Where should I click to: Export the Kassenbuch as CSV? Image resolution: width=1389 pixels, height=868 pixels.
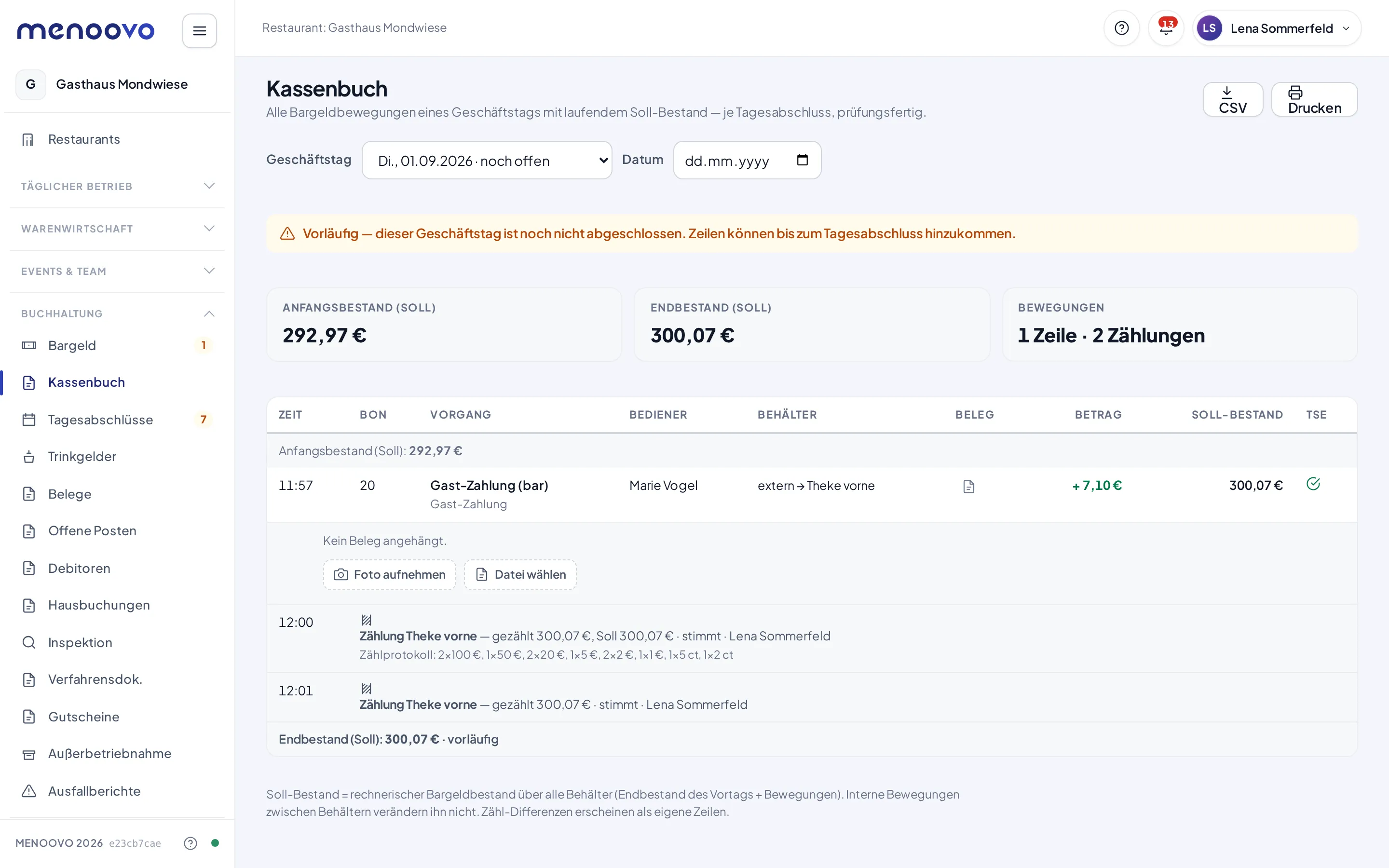coord(1233,100)
